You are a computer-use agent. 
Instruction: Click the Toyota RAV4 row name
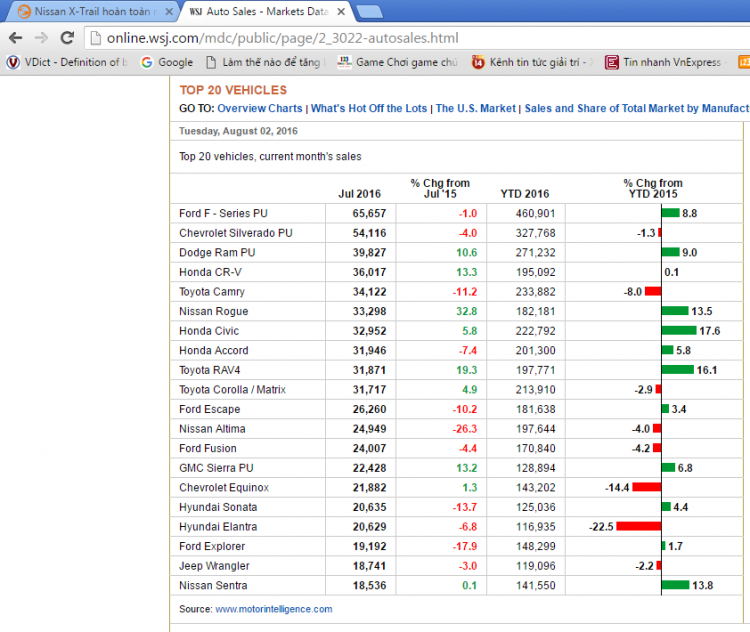[x=210, y=370]
